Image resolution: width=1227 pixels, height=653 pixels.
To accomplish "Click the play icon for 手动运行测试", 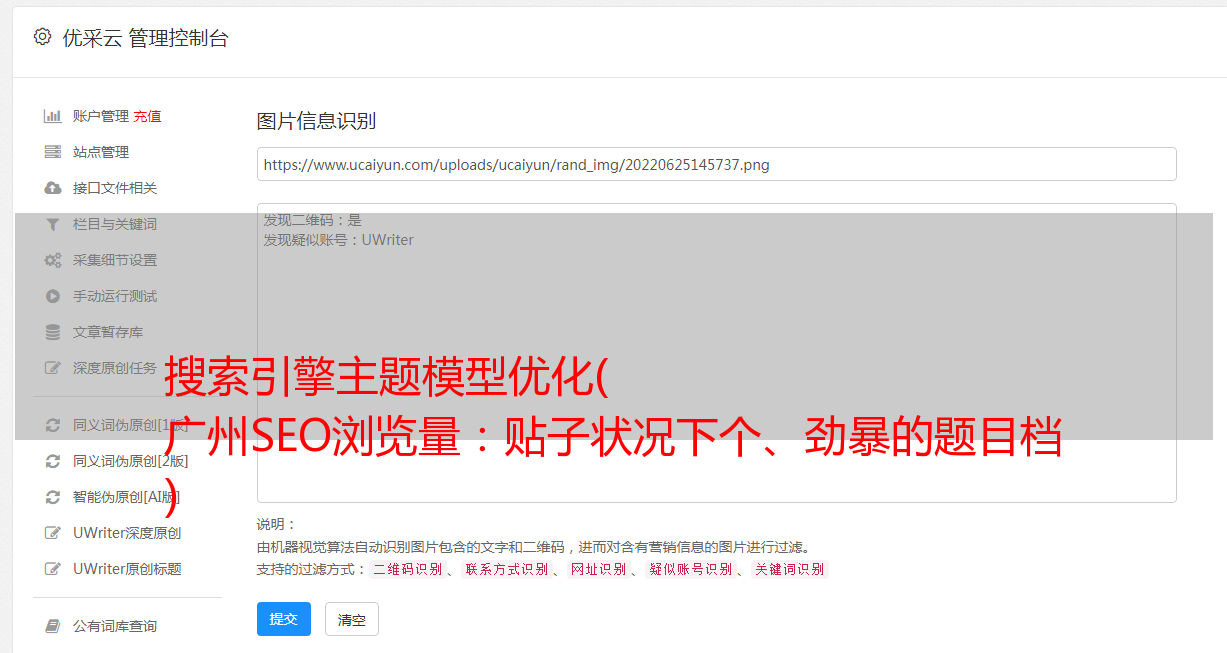I will click(53, 296).
